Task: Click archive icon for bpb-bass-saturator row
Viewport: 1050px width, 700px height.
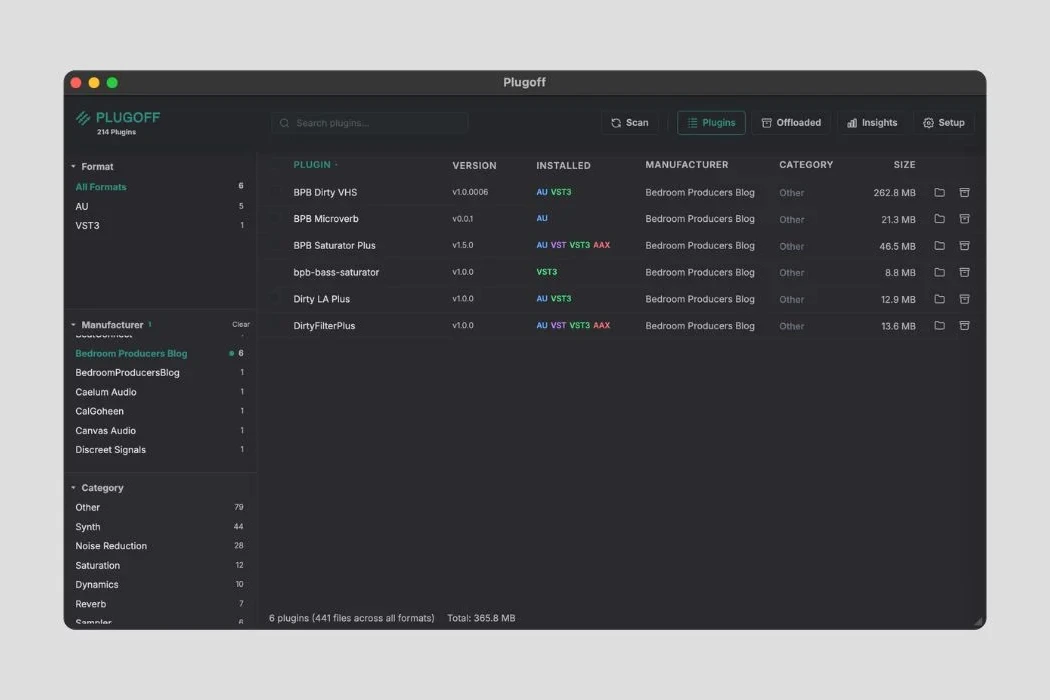Action: (965, 272)
